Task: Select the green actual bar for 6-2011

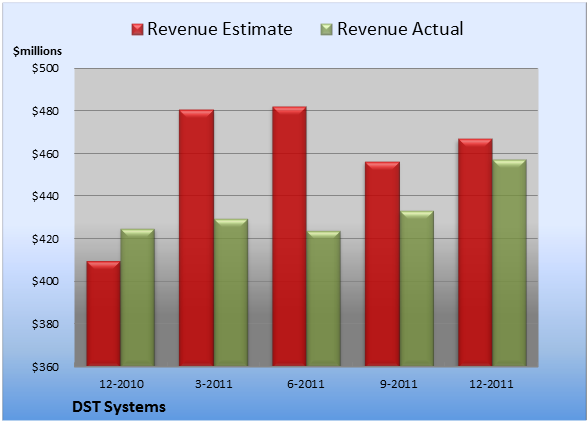Action: pos(323,299)
